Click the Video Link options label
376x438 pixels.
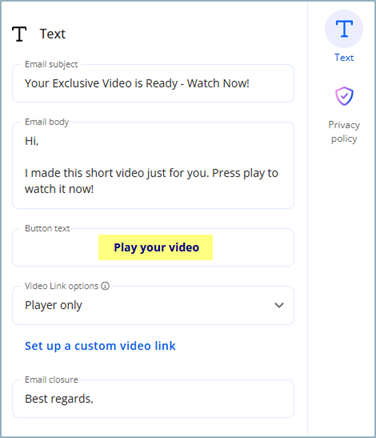[62, 286]
